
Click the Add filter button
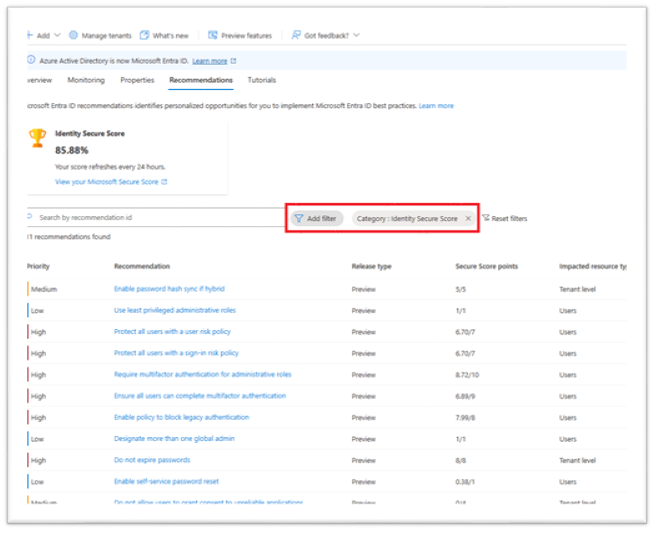click(317, 219)
